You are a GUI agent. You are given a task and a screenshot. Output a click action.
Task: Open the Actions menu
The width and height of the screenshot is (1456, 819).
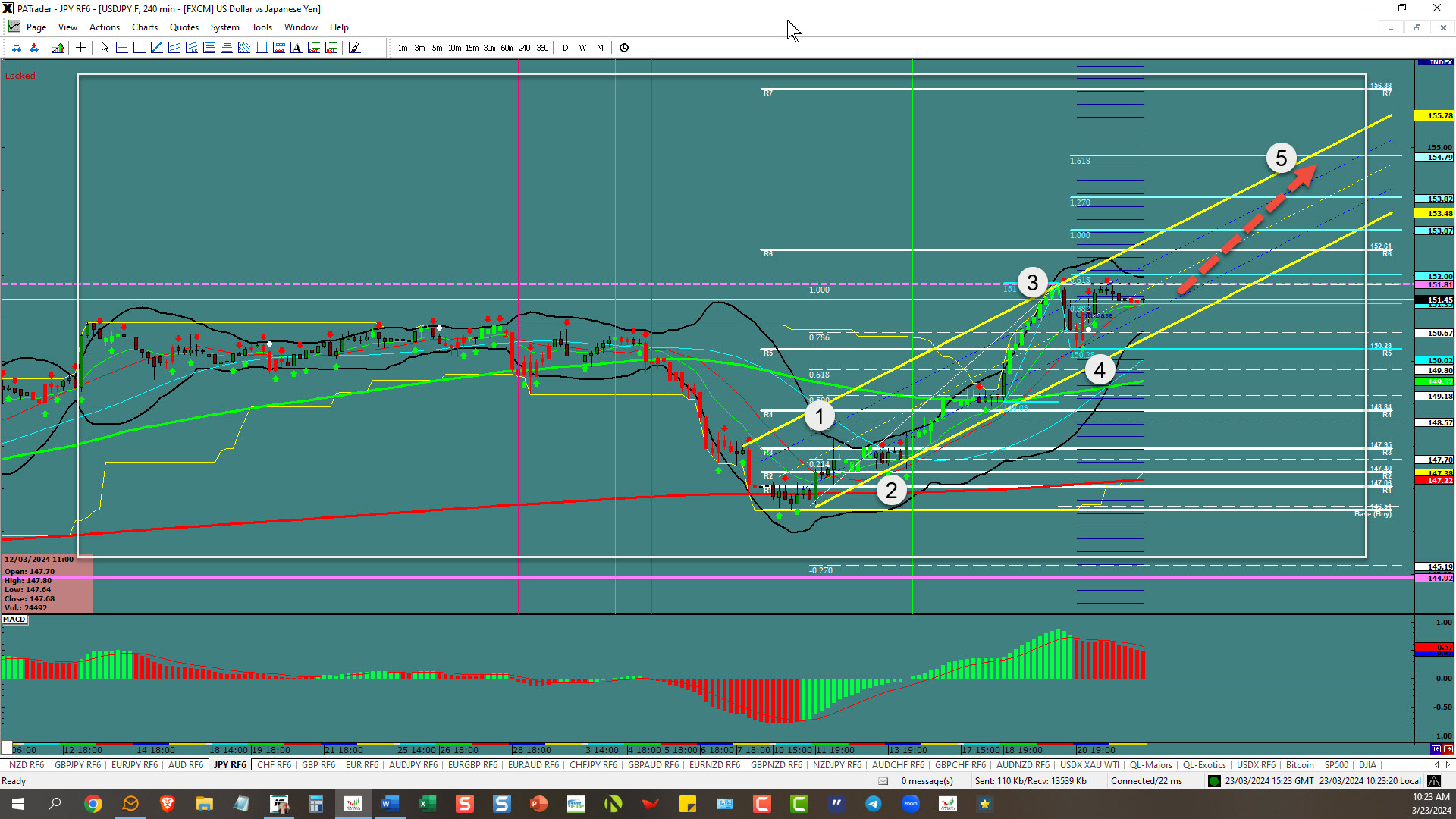click(x=105, y=27)
